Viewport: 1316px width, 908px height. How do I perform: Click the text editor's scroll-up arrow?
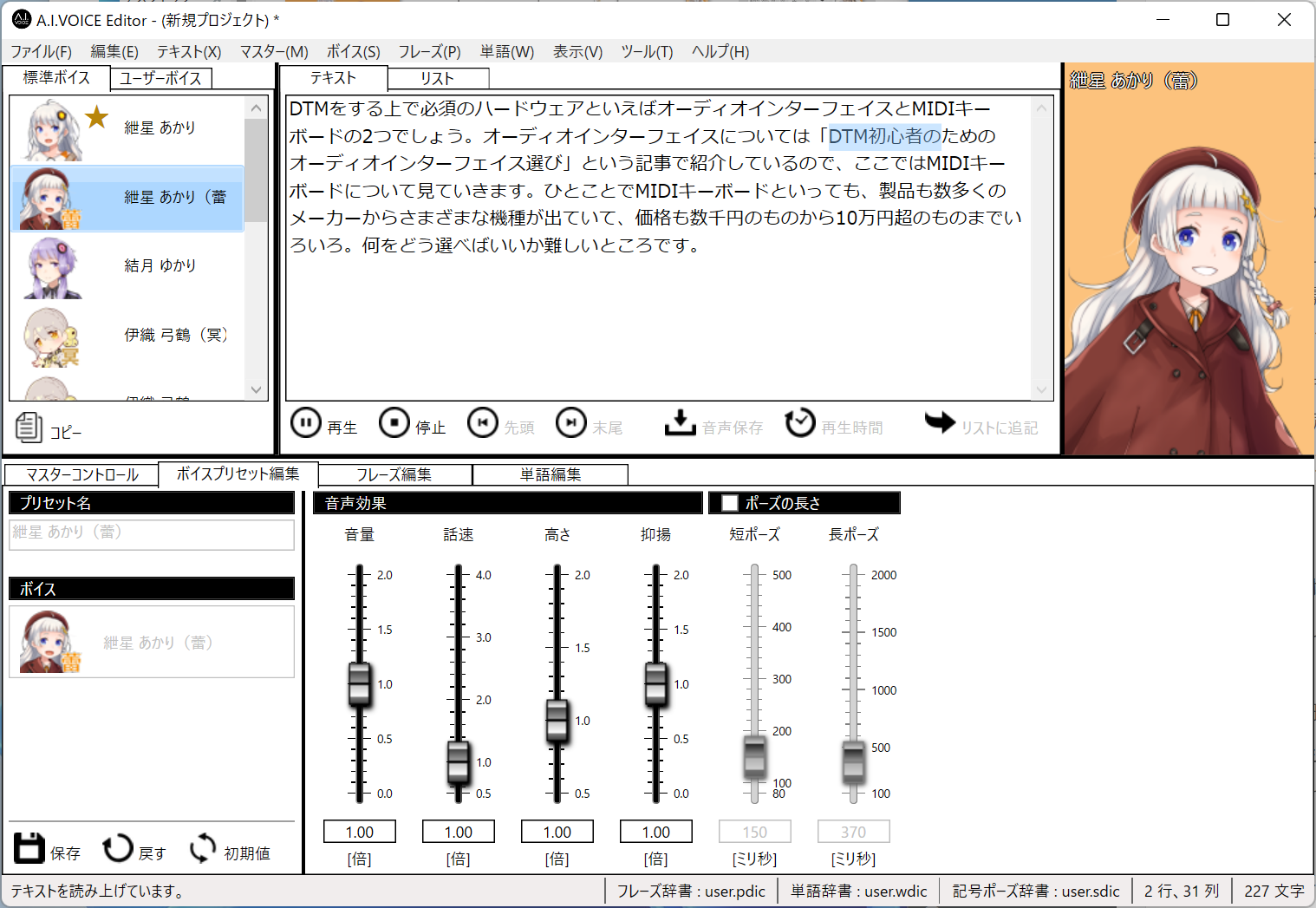[1041, 108]
